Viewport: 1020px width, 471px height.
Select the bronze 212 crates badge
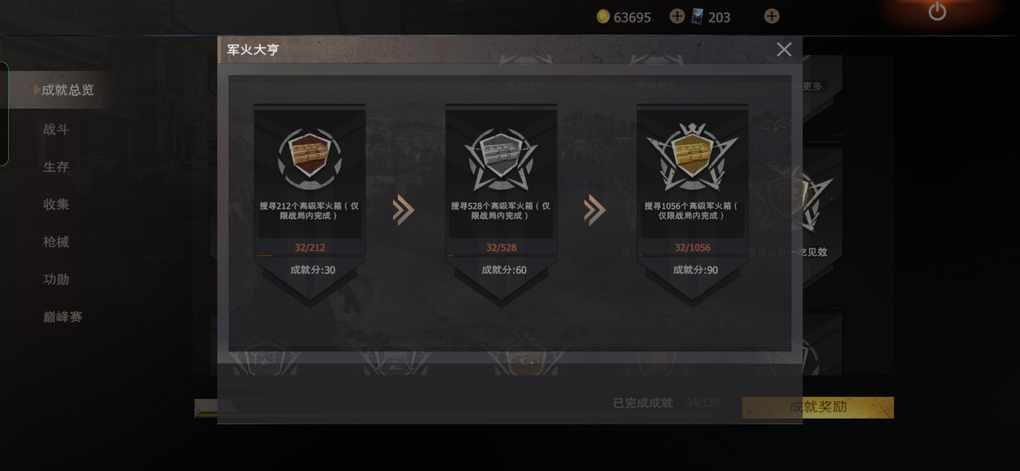click(310, 154)
